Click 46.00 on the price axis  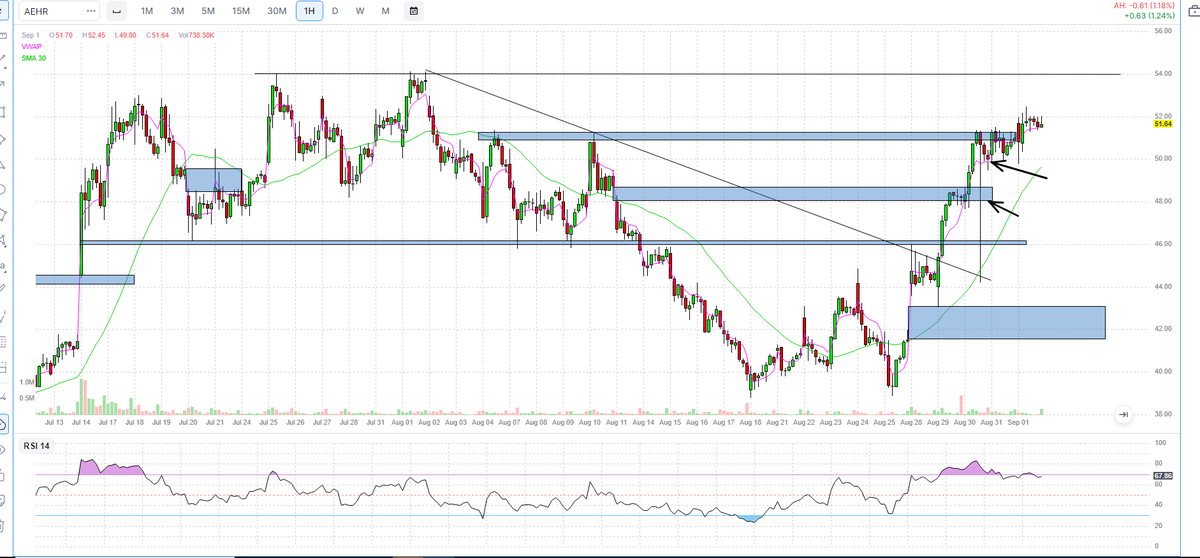pos(1162,244)
